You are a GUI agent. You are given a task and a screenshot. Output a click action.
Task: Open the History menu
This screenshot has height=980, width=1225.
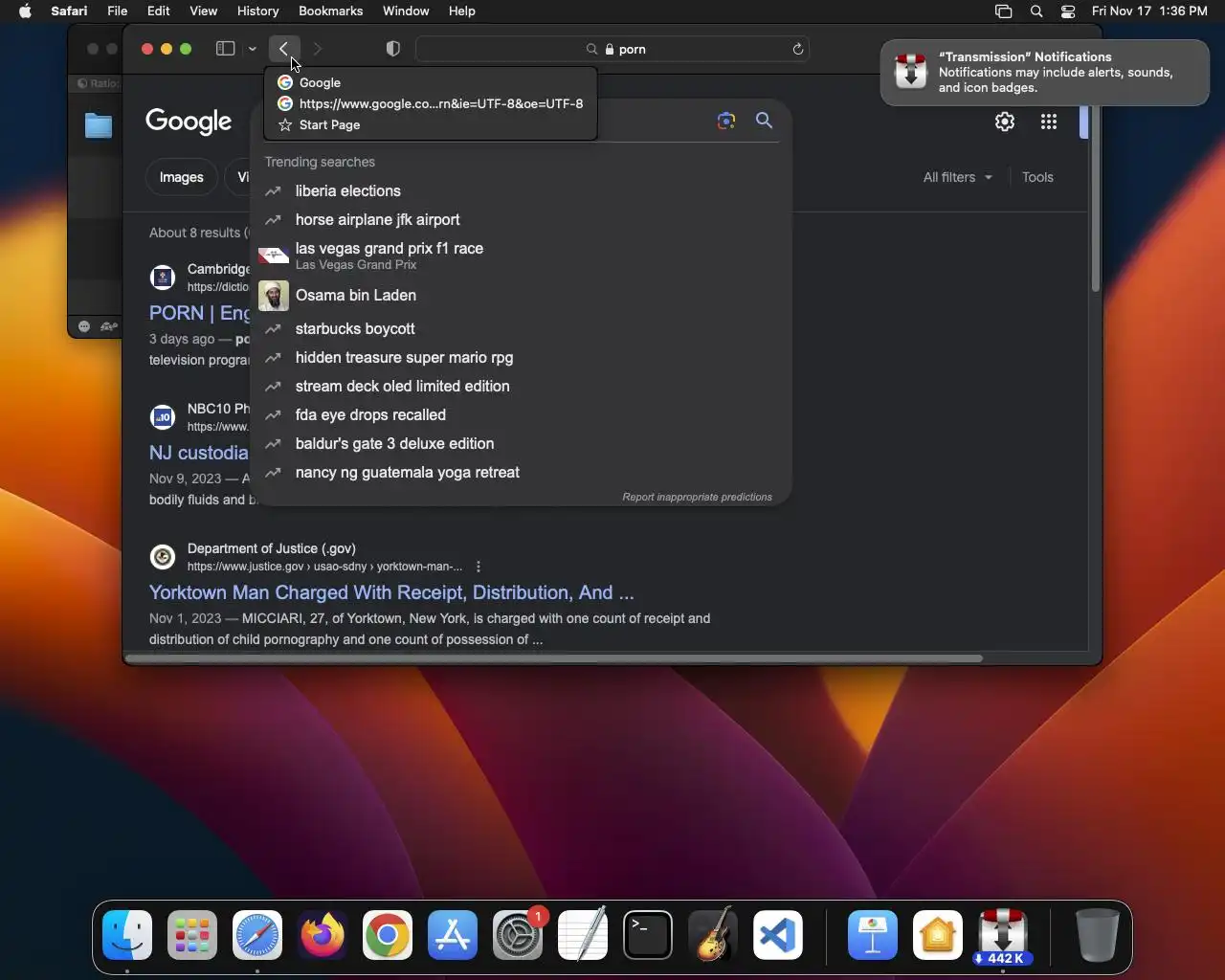[x=257, y=11]
